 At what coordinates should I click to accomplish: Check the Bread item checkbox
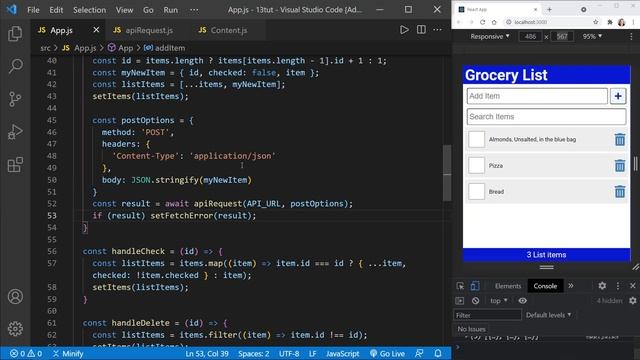pos(476,191)
